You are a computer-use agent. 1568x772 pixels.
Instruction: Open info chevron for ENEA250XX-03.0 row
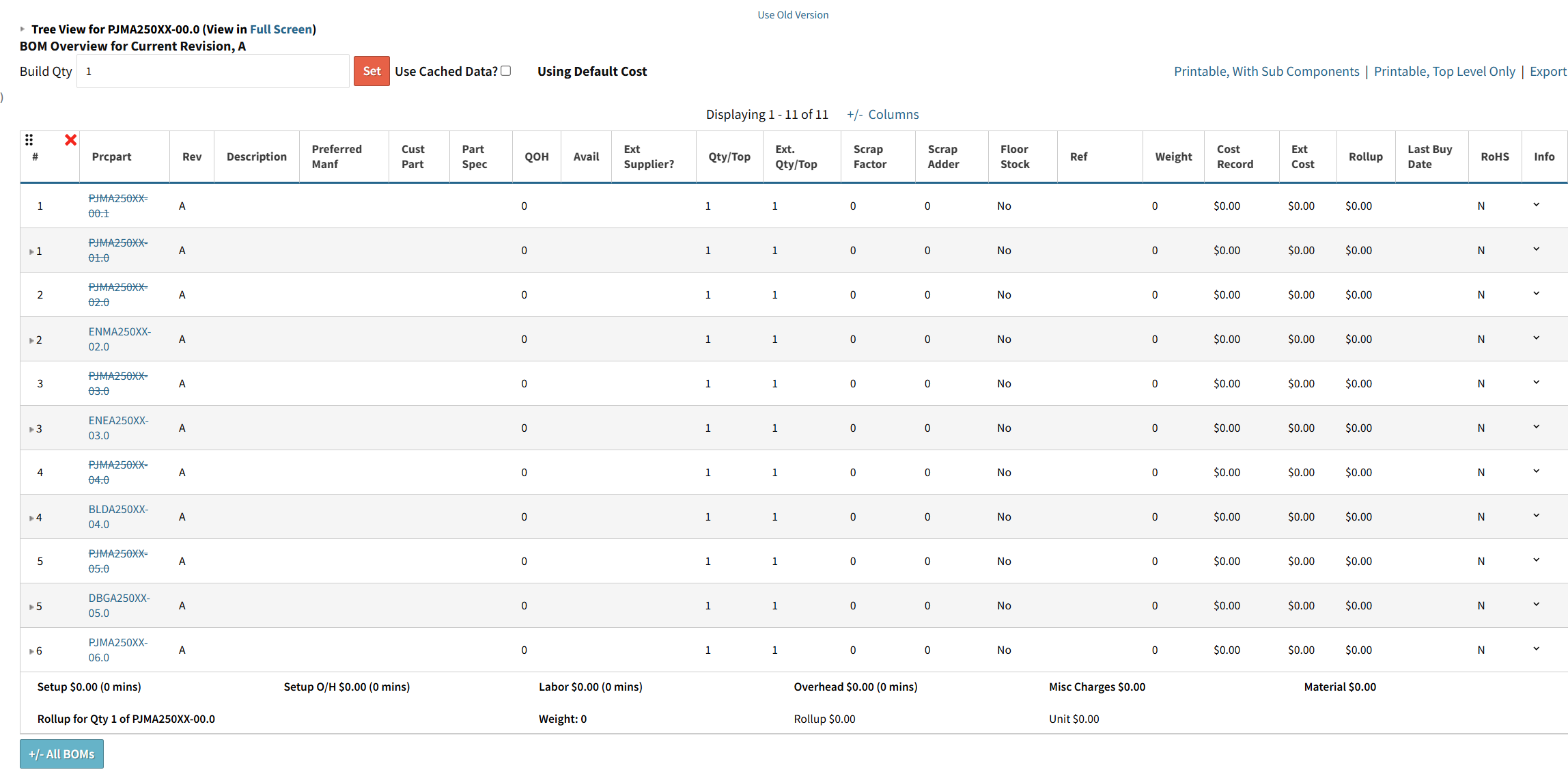tap(1536, 427)
